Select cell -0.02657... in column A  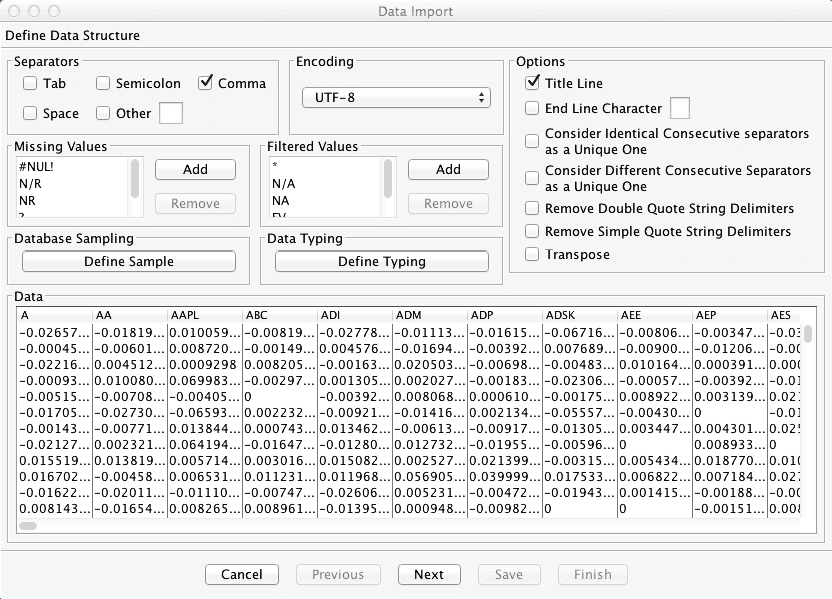point(55,333)
